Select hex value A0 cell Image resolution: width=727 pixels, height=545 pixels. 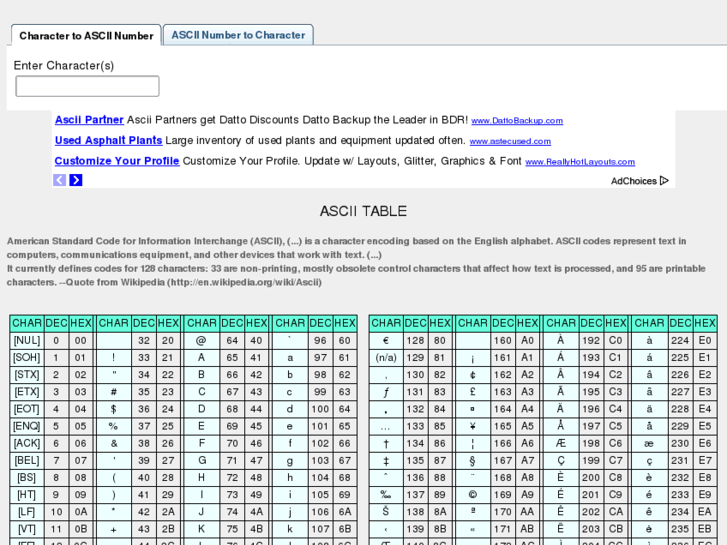pyautogui.click(x=527, y=340)
